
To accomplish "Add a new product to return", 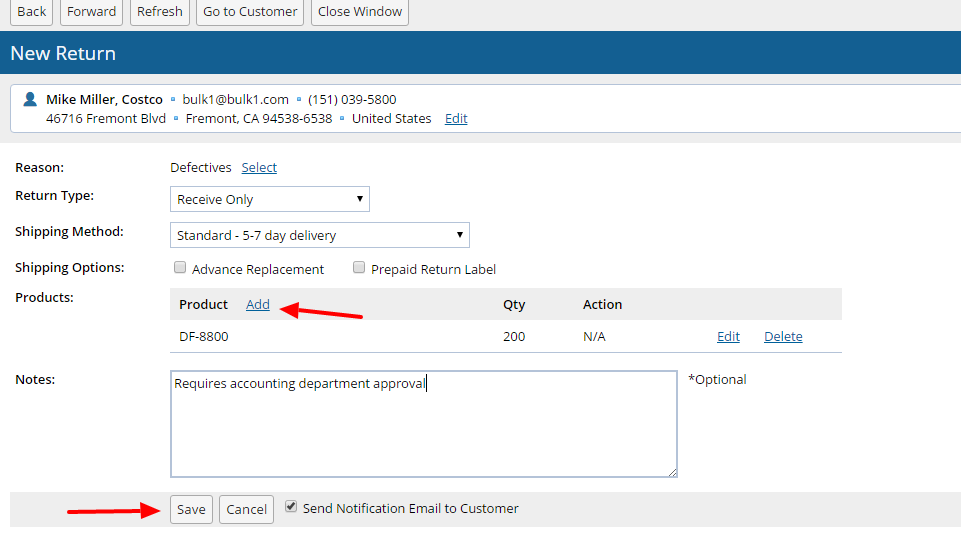I will pos(258,305).
